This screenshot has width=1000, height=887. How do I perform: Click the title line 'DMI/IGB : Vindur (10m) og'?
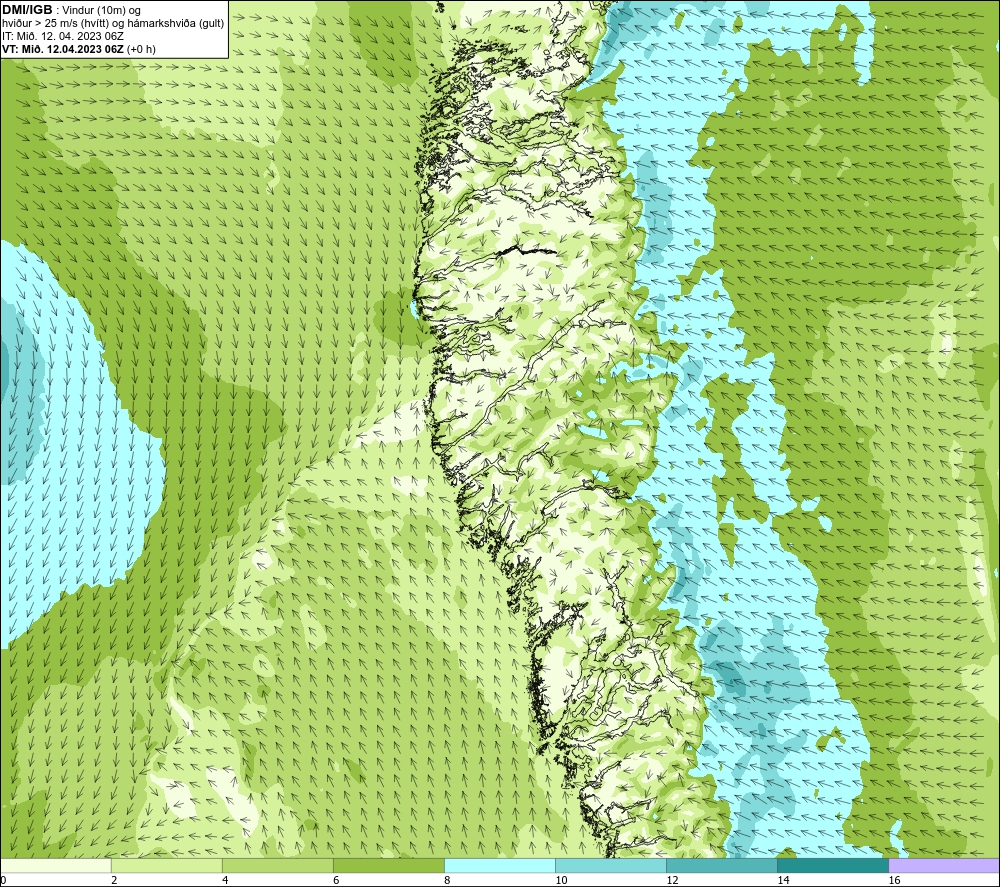click(x=71, y=10)
